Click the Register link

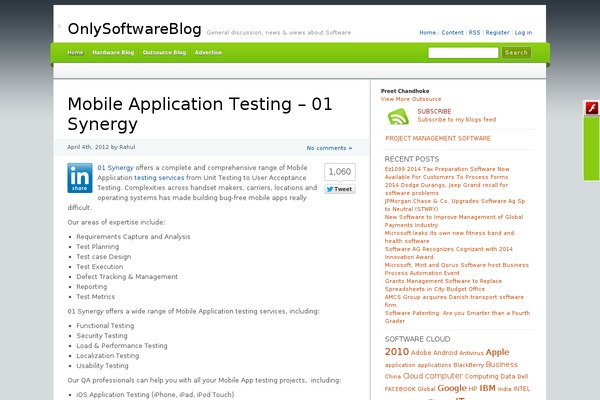point(497,33)
